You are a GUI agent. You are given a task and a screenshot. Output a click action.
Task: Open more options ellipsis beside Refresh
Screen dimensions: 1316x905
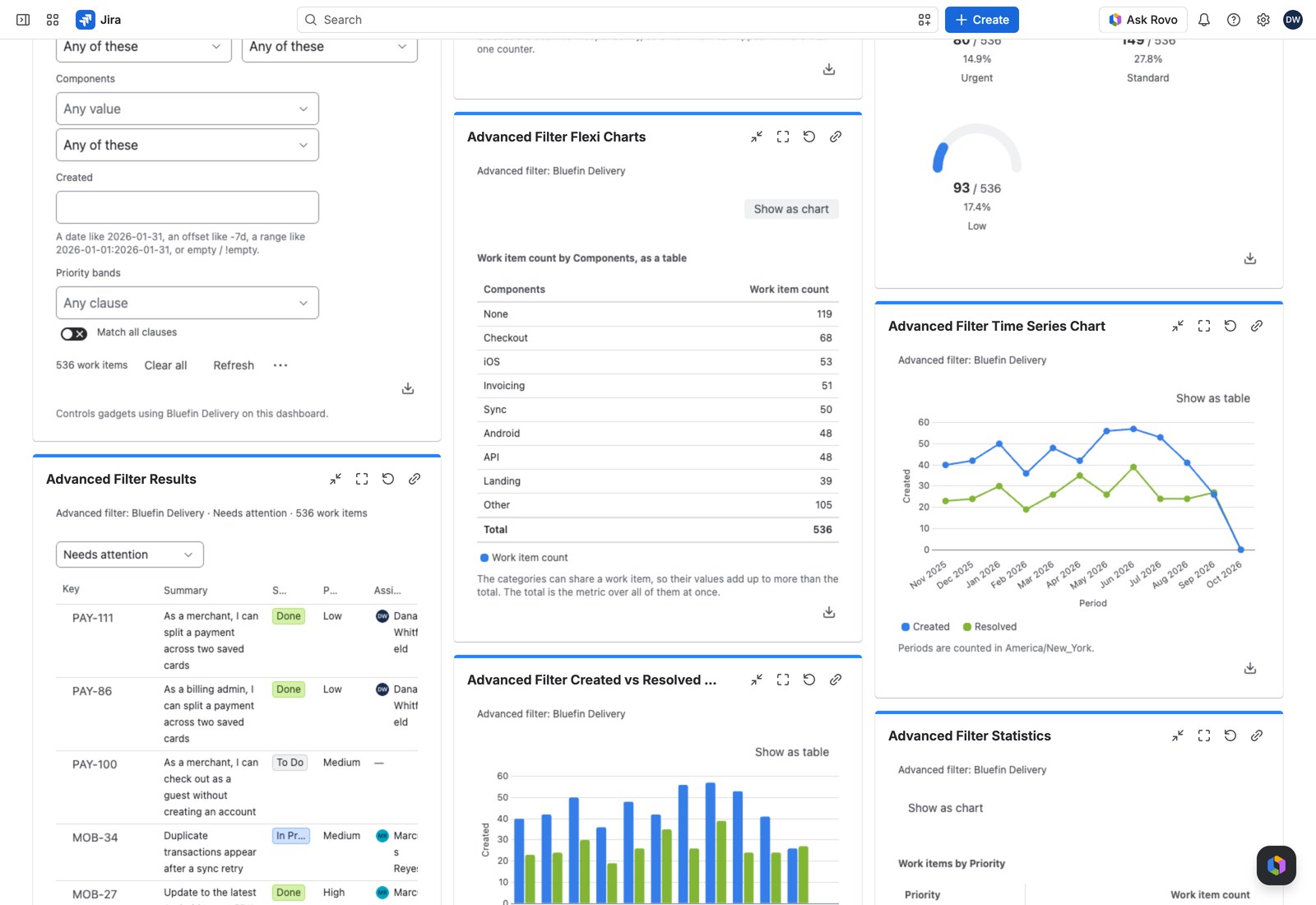pyautogui.click(x=280, y=365)
